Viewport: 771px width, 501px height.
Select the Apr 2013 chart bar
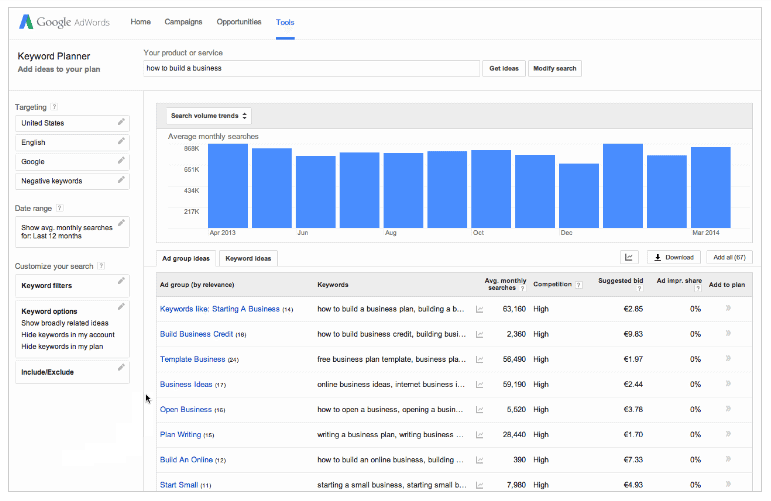228,185
